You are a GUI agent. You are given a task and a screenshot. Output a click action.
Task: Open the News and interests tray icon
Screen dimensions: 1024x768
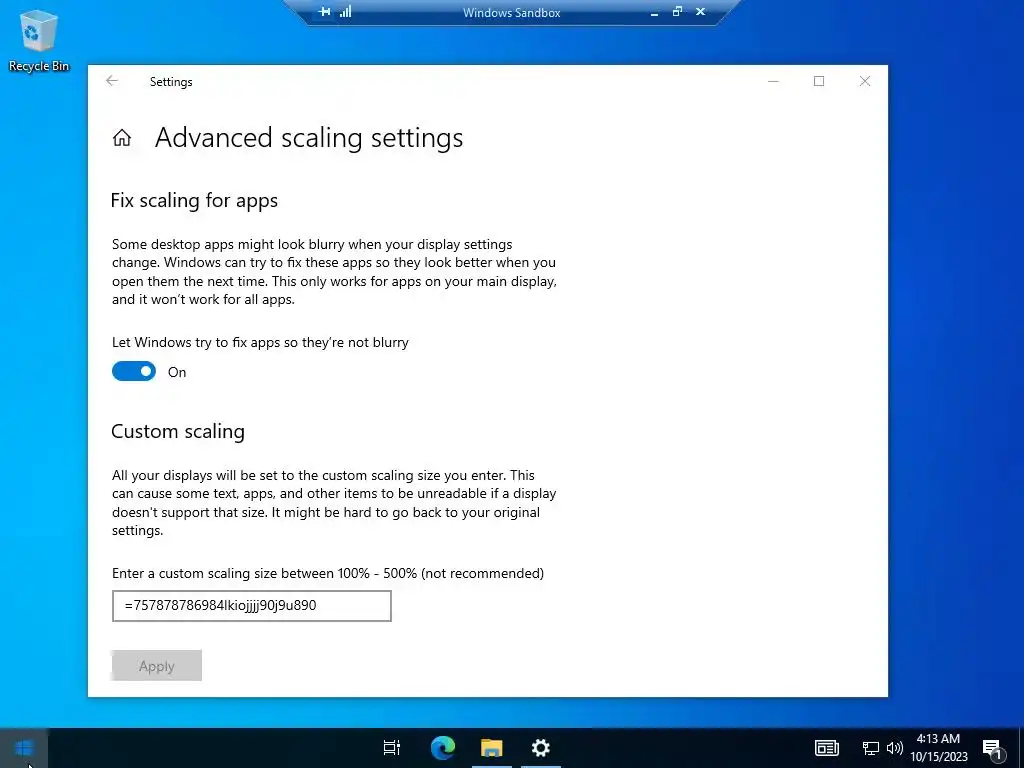coord(827,748)
